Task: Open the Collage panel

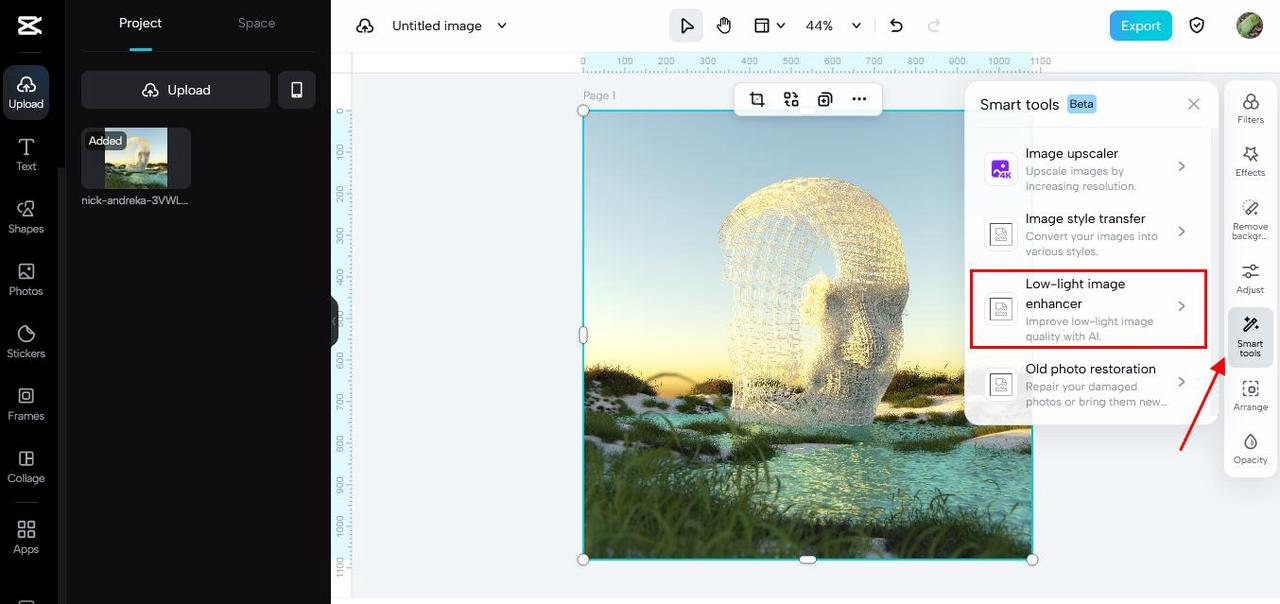Action: (26, 467)
